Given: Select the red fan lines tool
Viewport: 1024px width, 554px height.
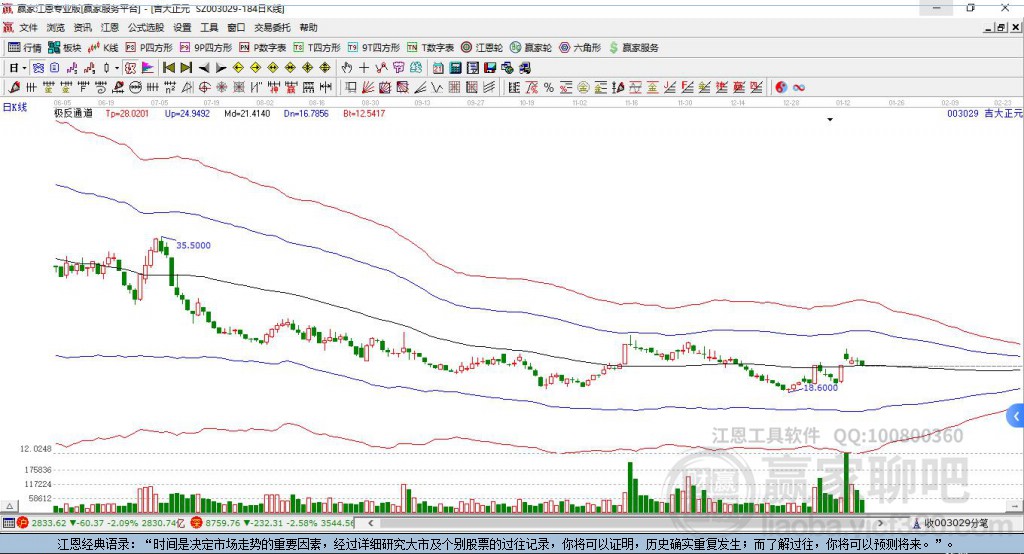Looking at the screenshot, I should [368, 88].
